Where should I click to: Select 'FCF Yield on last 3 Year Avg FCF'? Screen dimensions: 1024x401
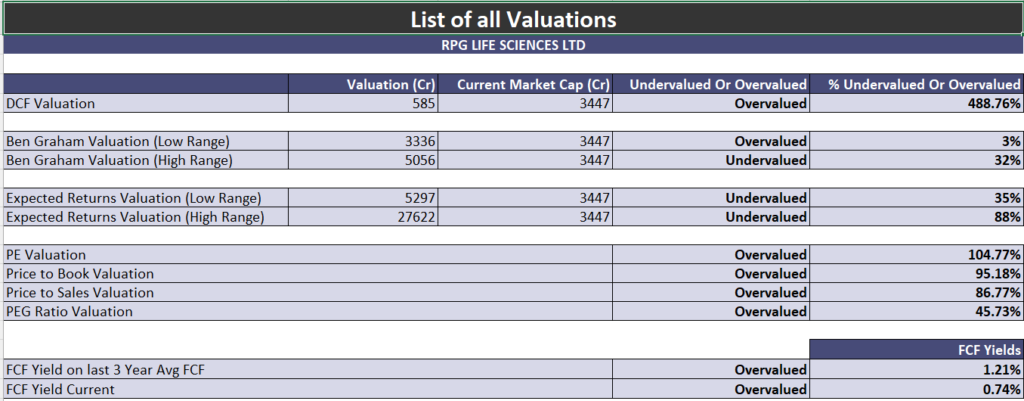tap(308, 370)
